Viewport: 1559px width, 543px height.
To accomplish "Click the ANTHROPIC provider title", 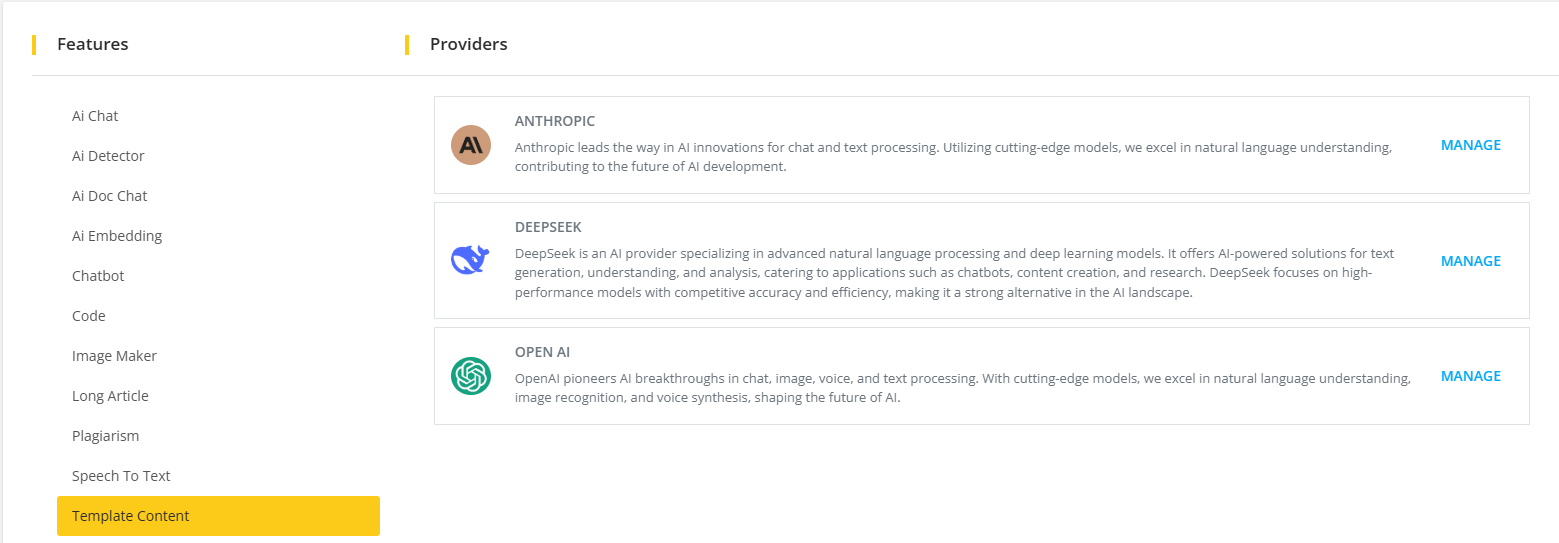I will tap(555, 121).
